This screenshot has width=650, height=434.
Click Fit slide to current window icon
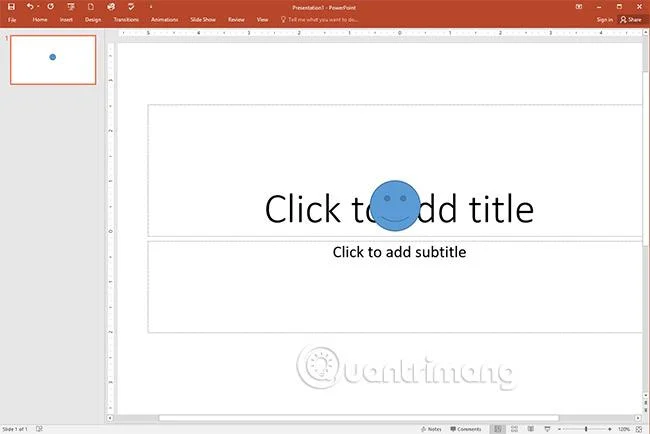coord(640,429)
